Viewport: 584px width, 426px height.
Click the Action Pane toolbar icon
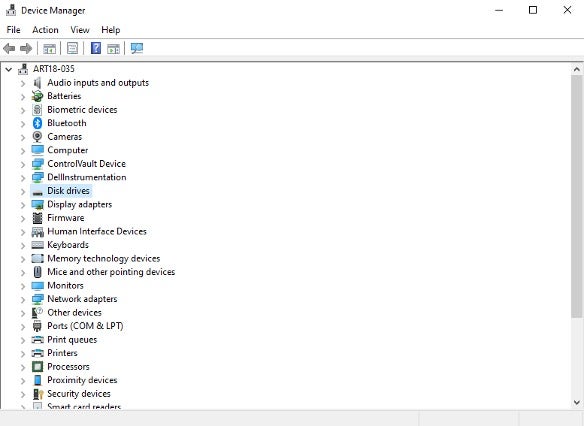(113, 48)
